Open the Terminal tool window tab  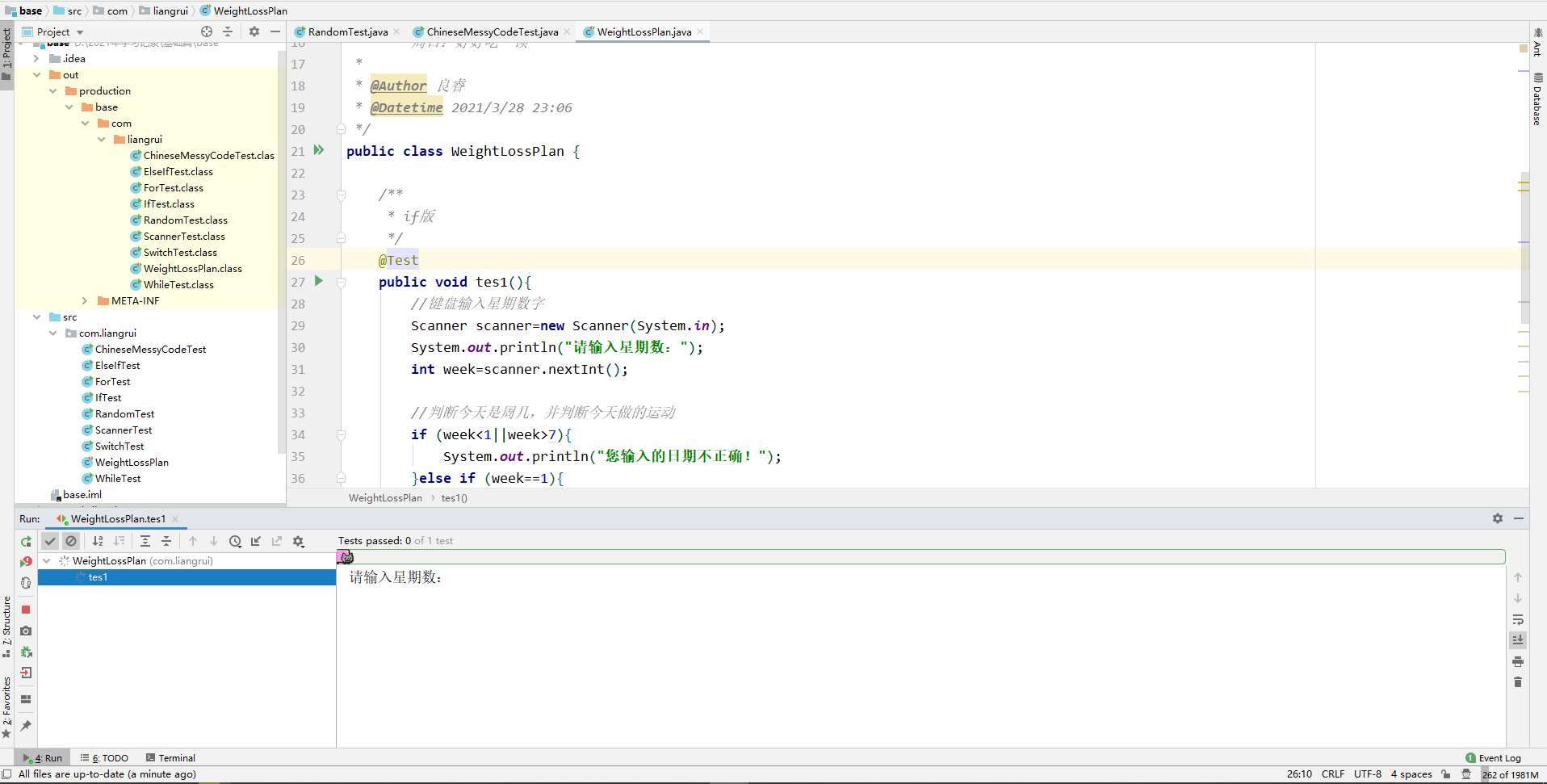[170, 758]
